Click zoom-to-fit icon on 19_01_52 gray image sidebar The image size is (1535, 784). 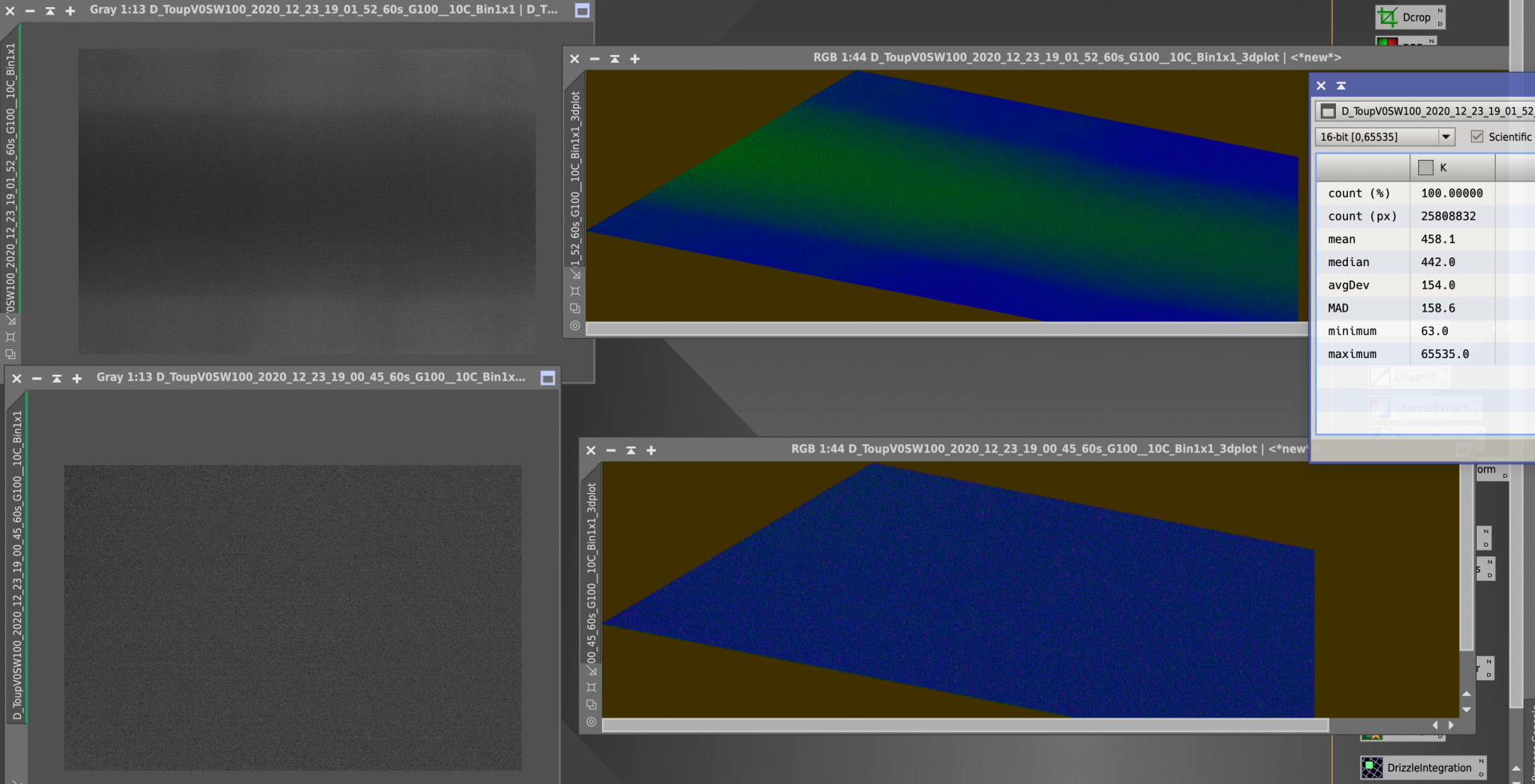(x=10, y=336)
